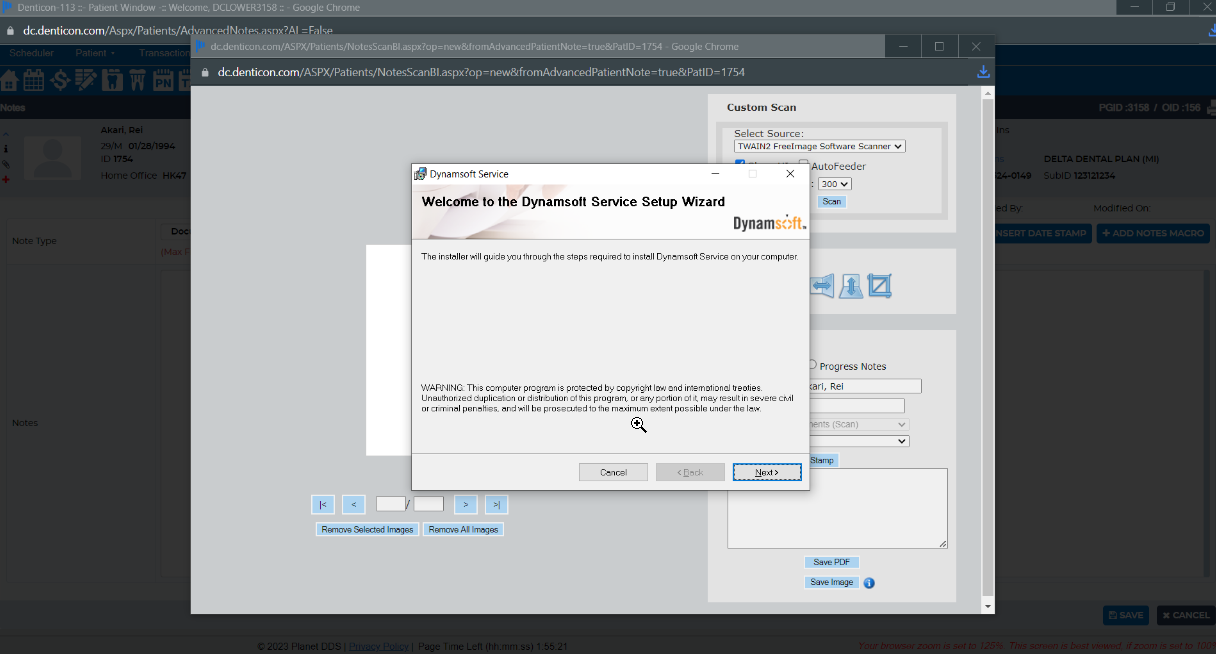This screenshot has height=654, width=1216.
Task: Click the Remove All Images button
Action: [x=463, y=529]
